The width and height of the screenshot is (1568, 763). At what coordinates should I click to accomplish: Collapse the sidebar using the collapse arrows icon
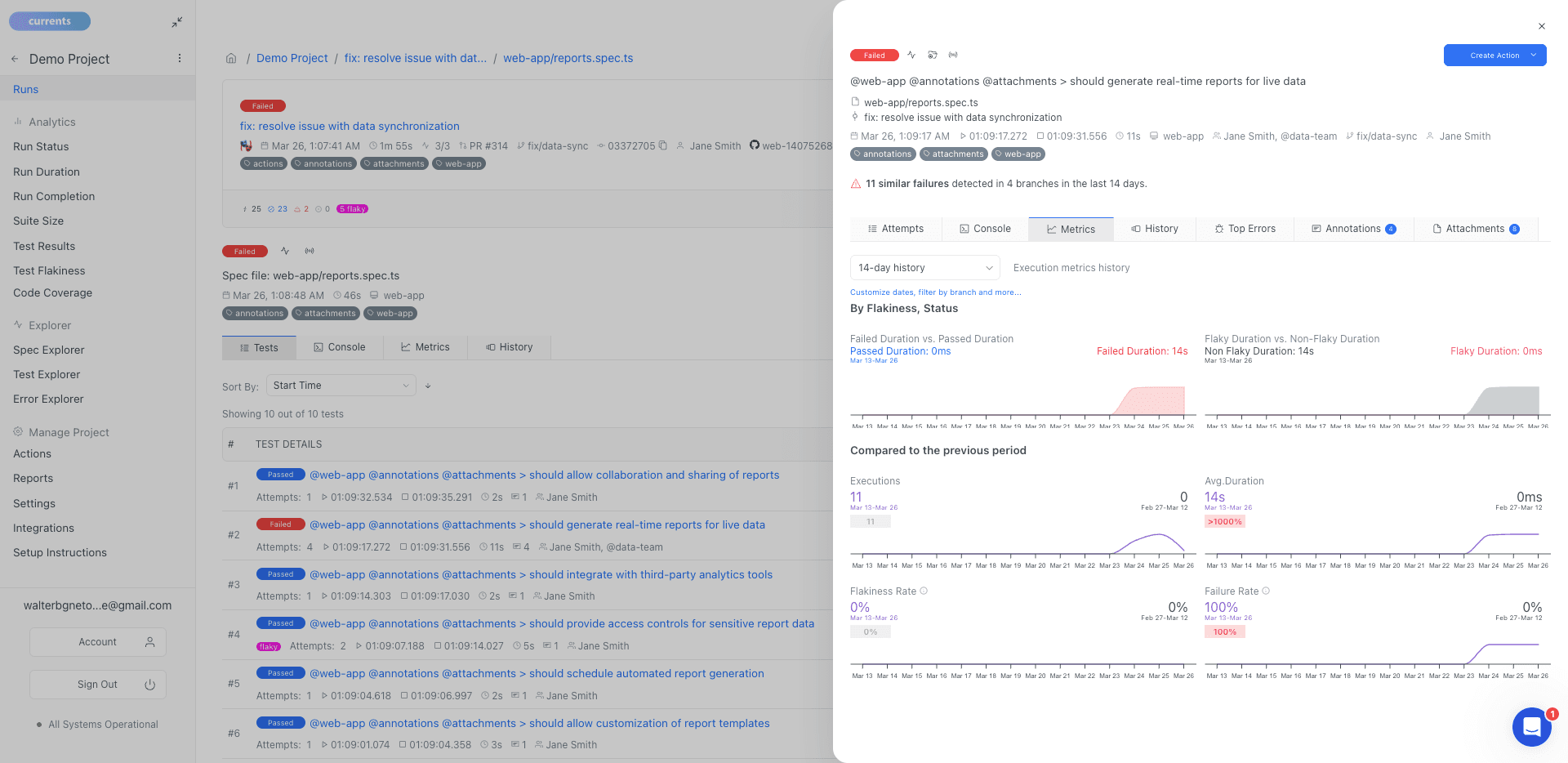[x=176, y=22]
